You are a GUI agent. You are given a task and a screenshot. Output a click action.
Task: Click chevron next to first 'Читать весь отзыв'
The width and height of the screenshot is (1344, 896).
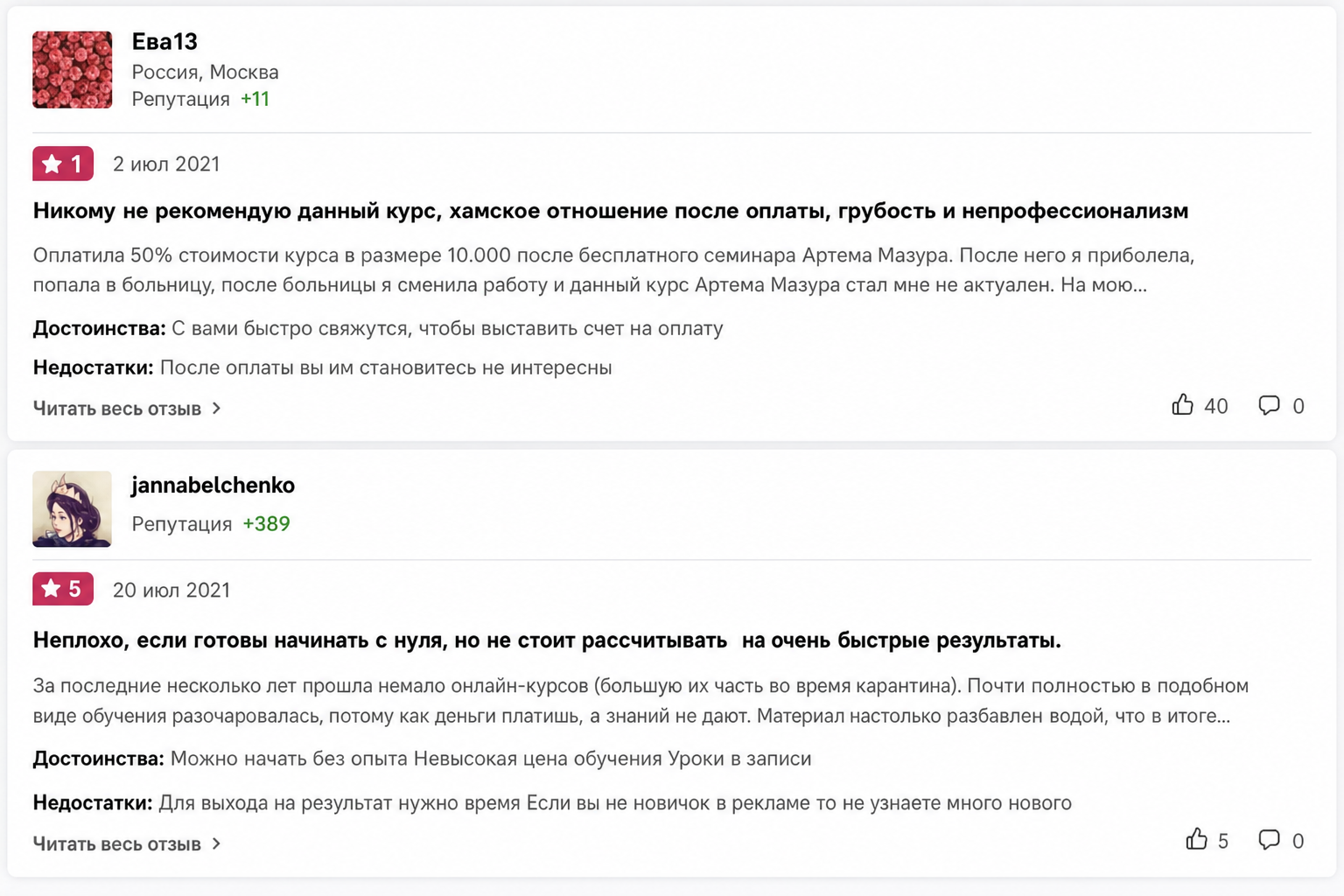coord(216,409)
